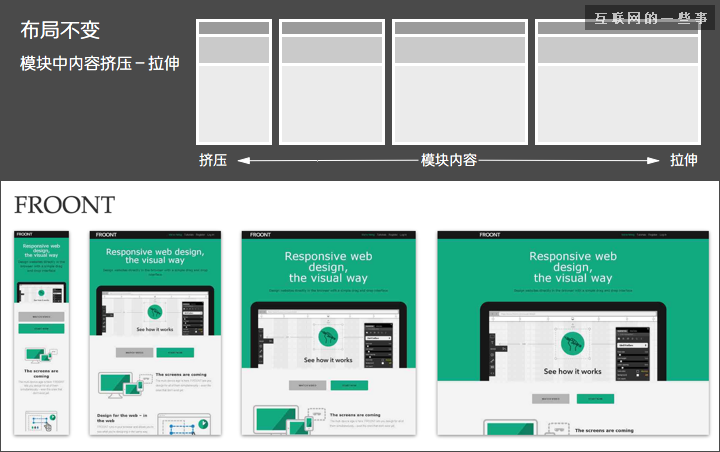
Task: Select the widest layout wireframe block
Action: tap(617, 82)
